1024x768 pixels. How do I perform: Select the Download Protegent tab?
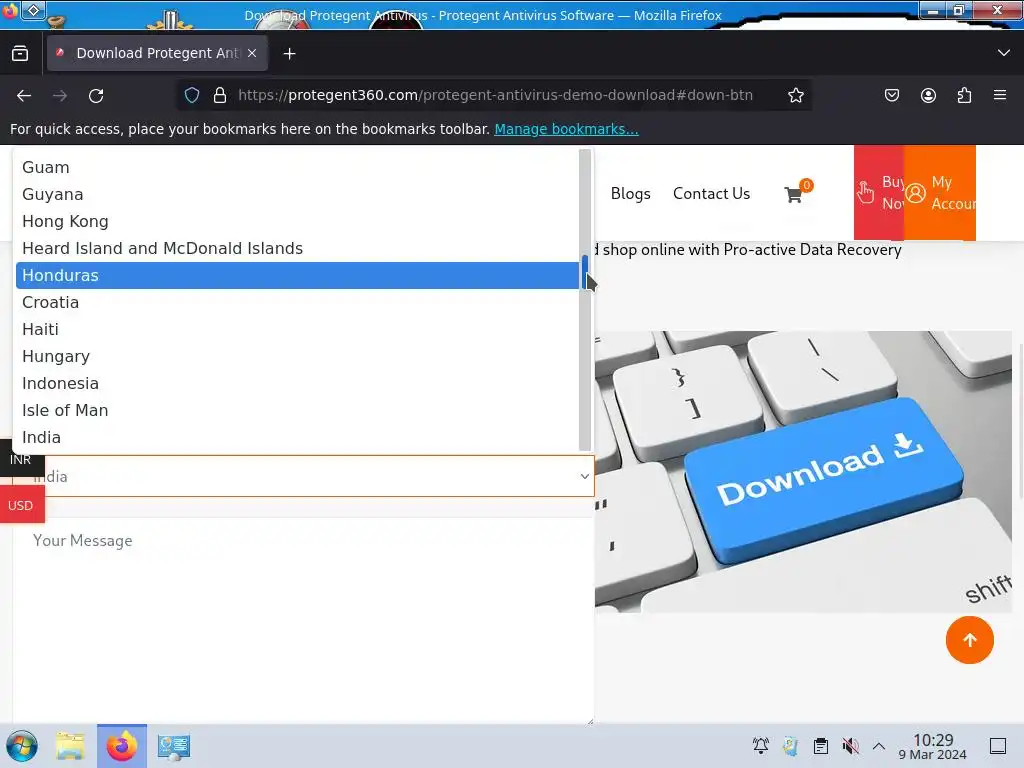tap(157, 53)
